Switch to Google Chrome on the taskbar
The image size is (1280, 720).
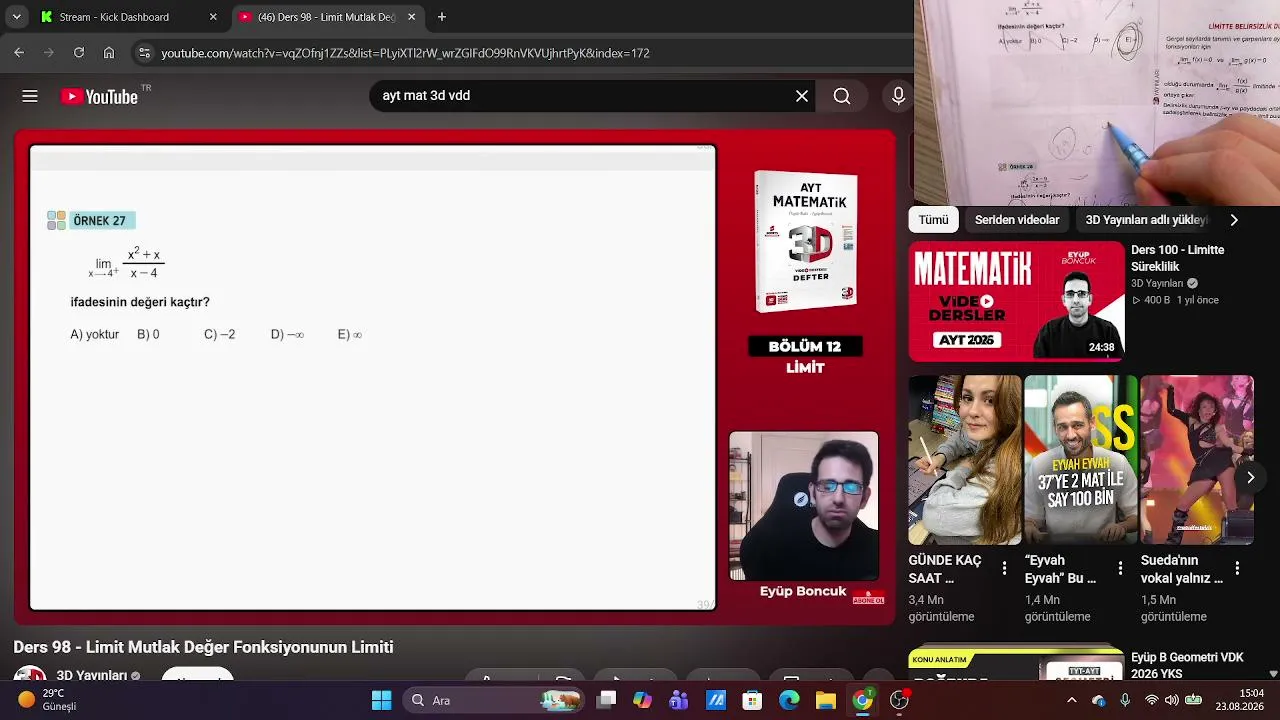862,700
